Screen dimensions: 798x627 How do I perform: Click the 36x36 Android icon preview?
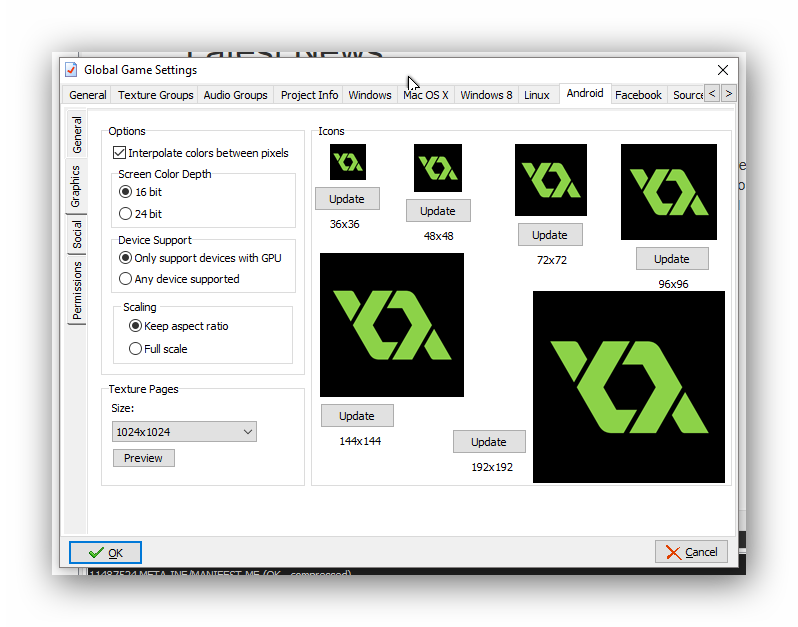point(348,162)
